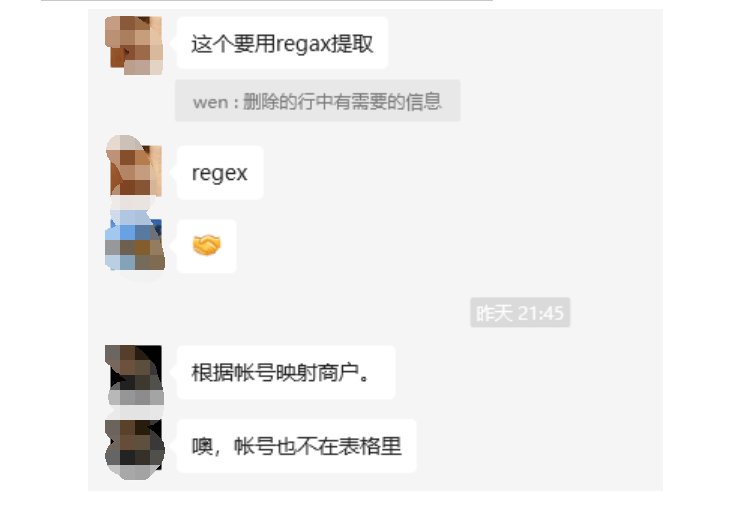Click "噢" at start of last message
Image resolution: width=748 pixels, height=512 pixels.
click(x=202, y=447)
